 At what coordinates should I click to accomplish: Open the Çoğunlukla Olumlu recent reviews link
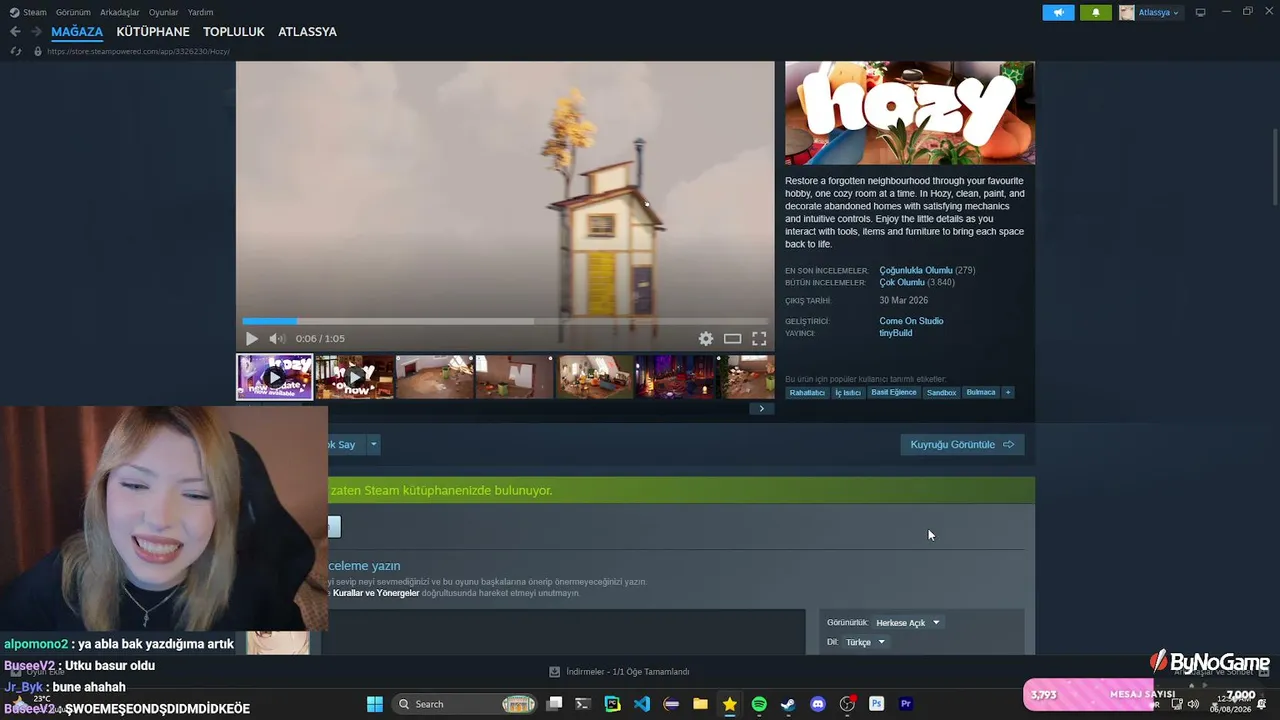coord(916,270)
